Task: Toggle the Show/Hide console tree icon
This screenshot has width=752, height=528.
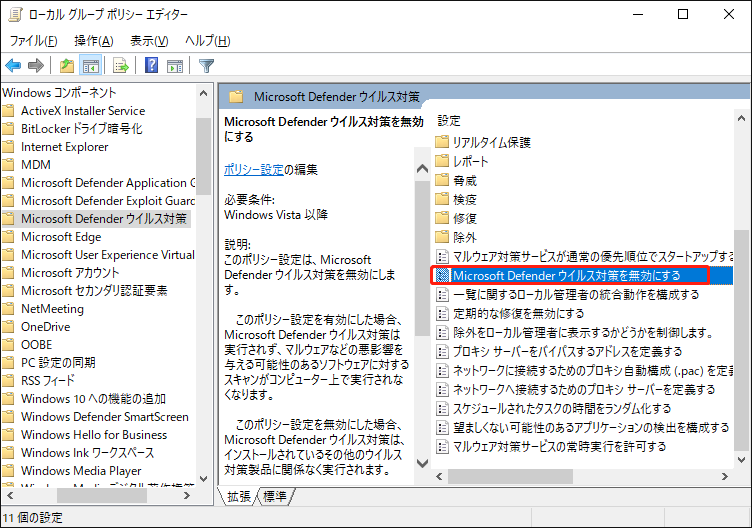Action: [x=91, y=65]
